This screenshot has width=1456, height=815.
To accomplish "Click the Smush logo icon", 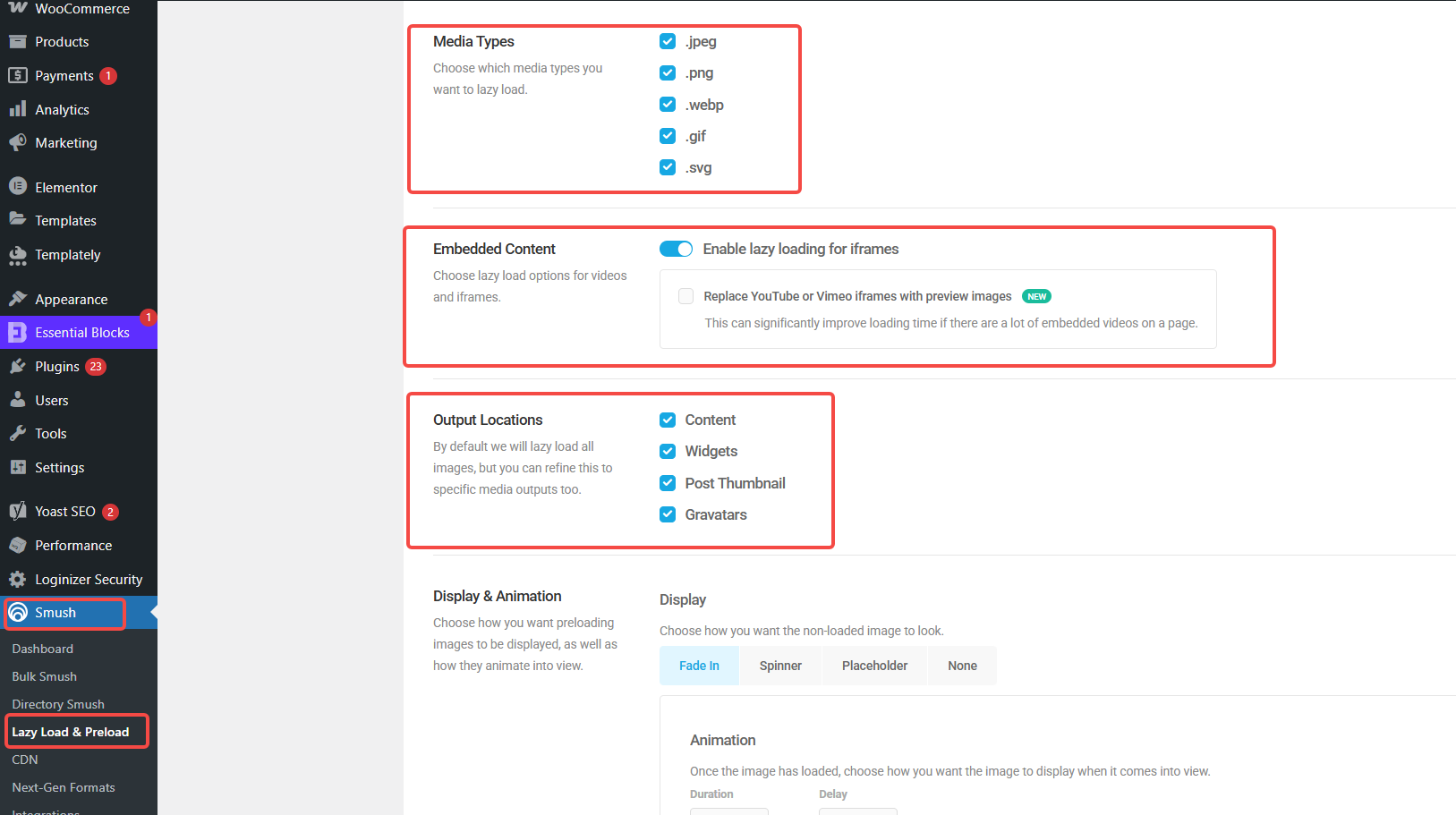I will (18, 613).
